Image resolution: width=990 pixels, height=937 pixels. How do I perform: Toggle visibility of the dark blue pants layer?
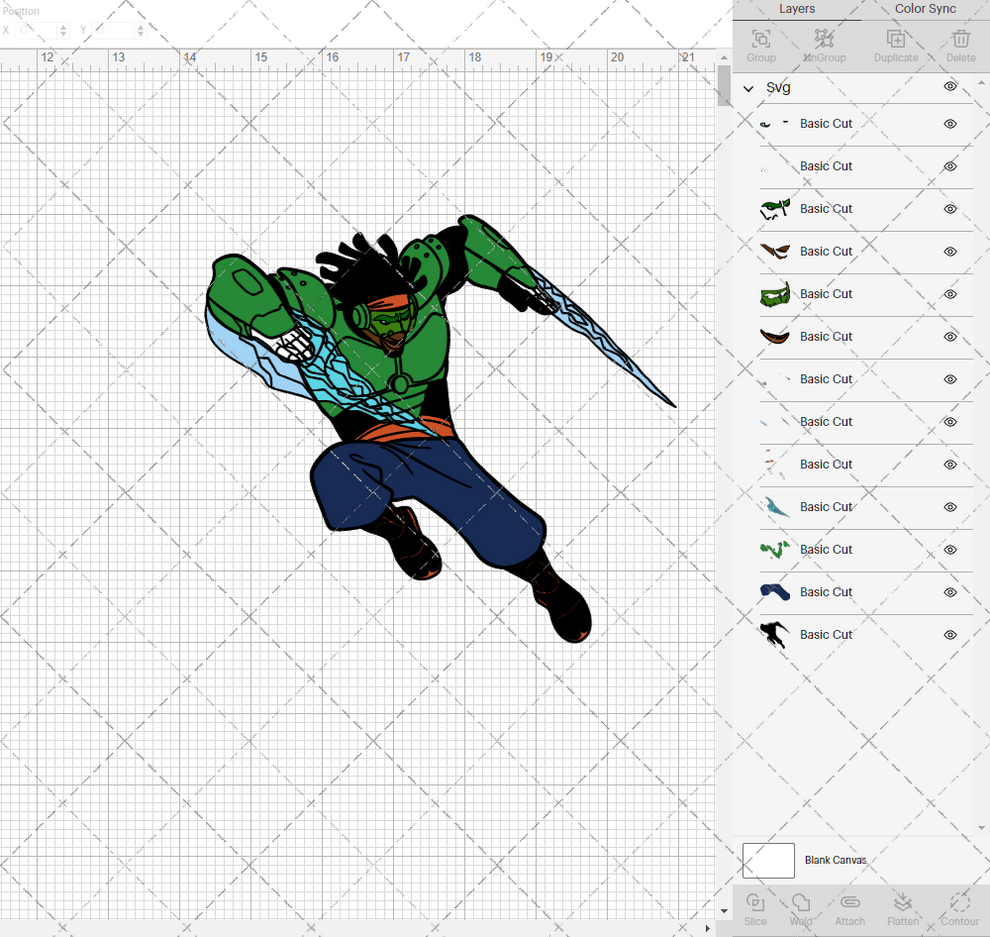tap(950, 592)
